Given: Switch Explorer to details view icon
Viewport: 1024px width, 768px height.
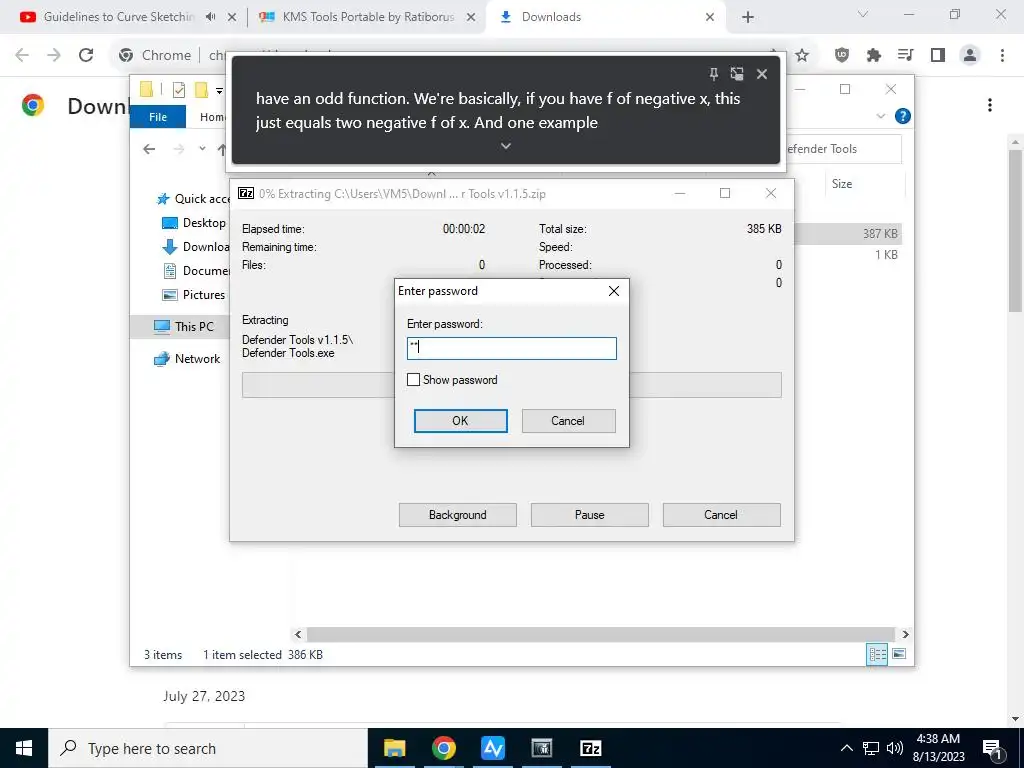Looking at the screenshot, I should (877, 654).
